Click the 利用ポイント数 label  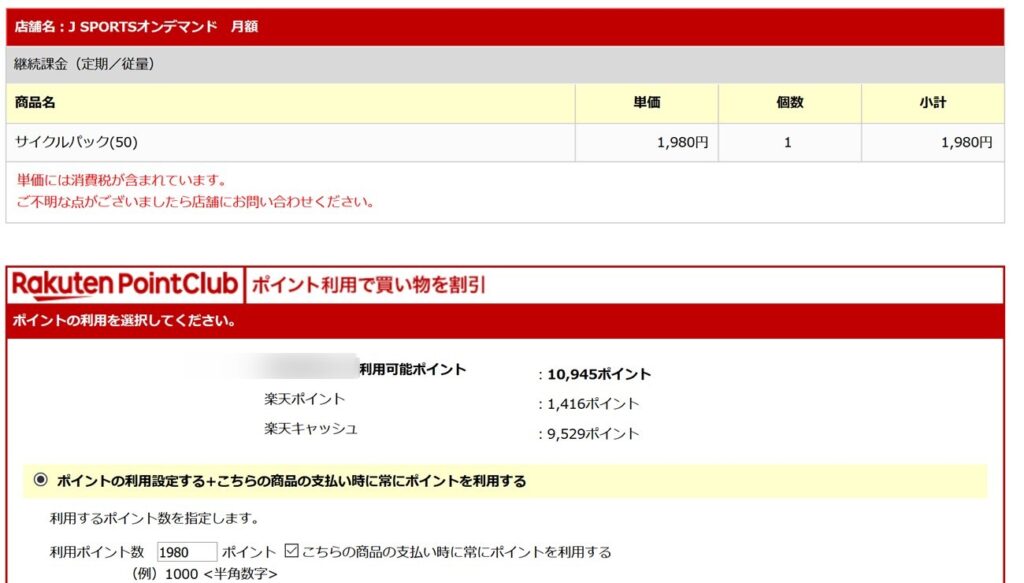point(97,552)
